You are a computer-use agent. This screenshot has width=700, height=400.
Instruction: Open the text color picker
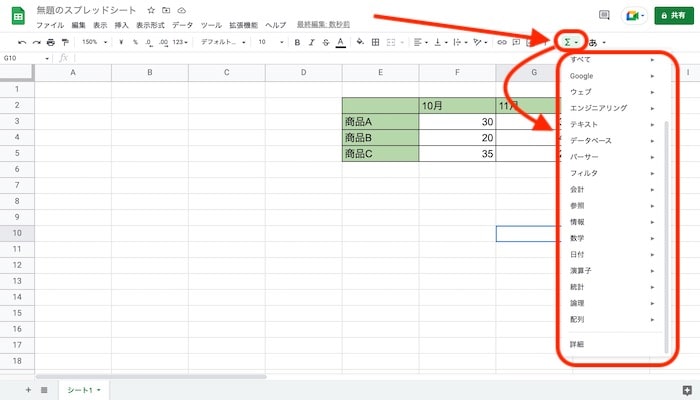[341, 43]
